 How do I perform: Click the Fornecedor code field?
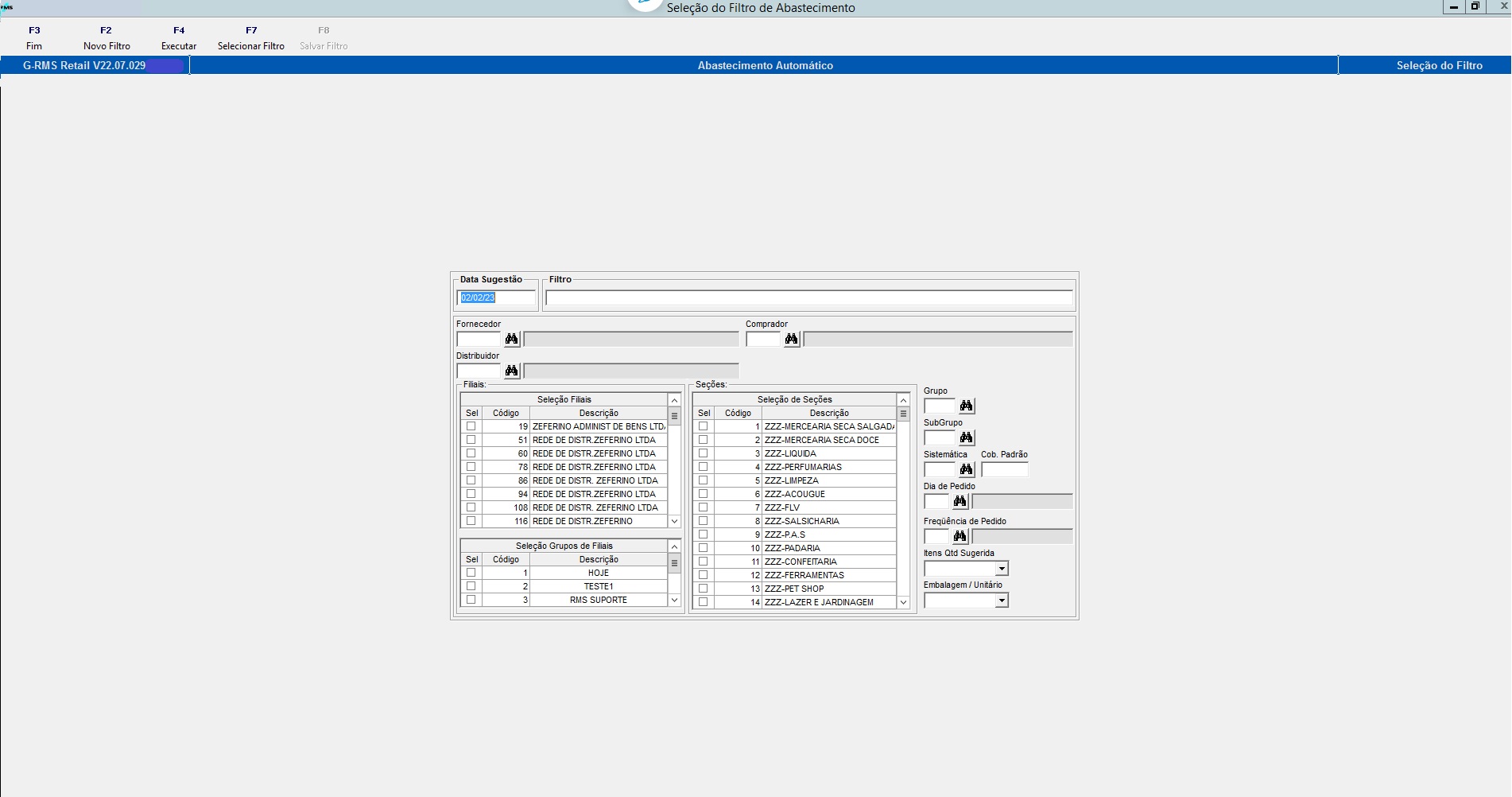(479, 340)
